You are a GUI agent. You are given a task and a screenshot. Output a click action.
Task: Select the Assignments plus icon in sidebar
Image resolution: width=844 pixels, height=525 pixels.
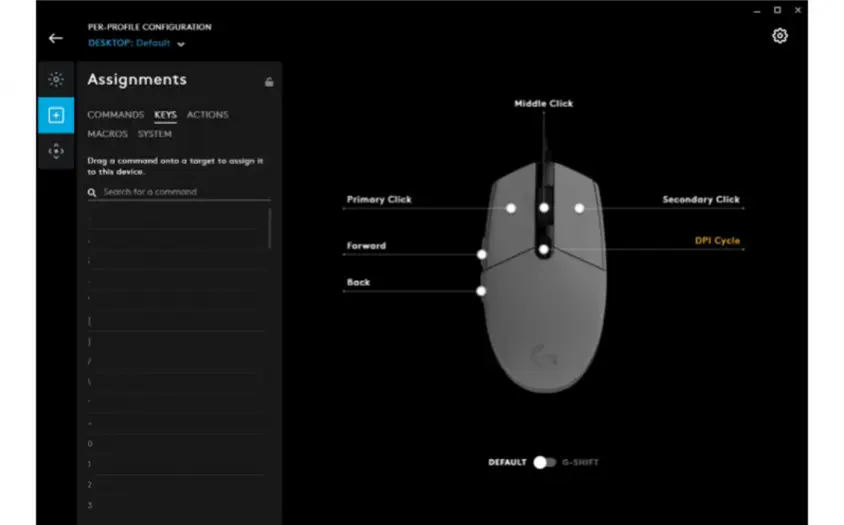click(56, 115)
